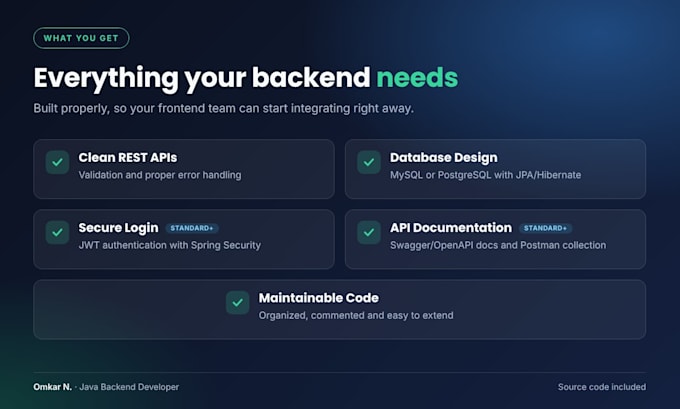The width and height of the screenshot is (680, 409).
Task: Click 'JWT authentication with Spring Security' text
Action: [x=170, y=245]
